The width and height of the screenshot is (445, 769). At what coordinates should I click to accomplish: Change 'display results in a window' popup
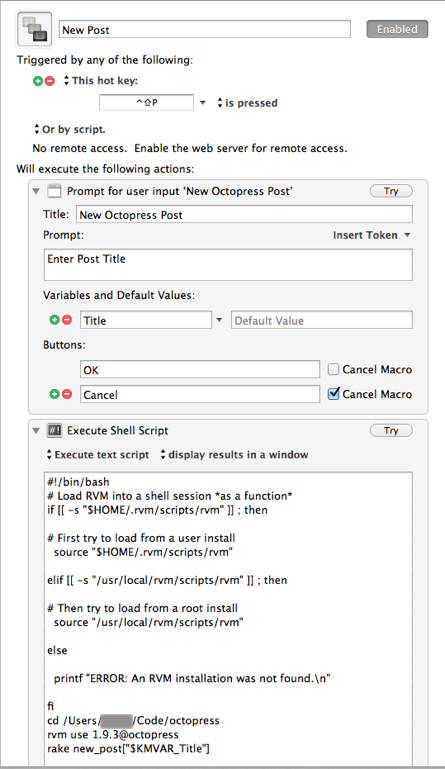tap(235, 455)
